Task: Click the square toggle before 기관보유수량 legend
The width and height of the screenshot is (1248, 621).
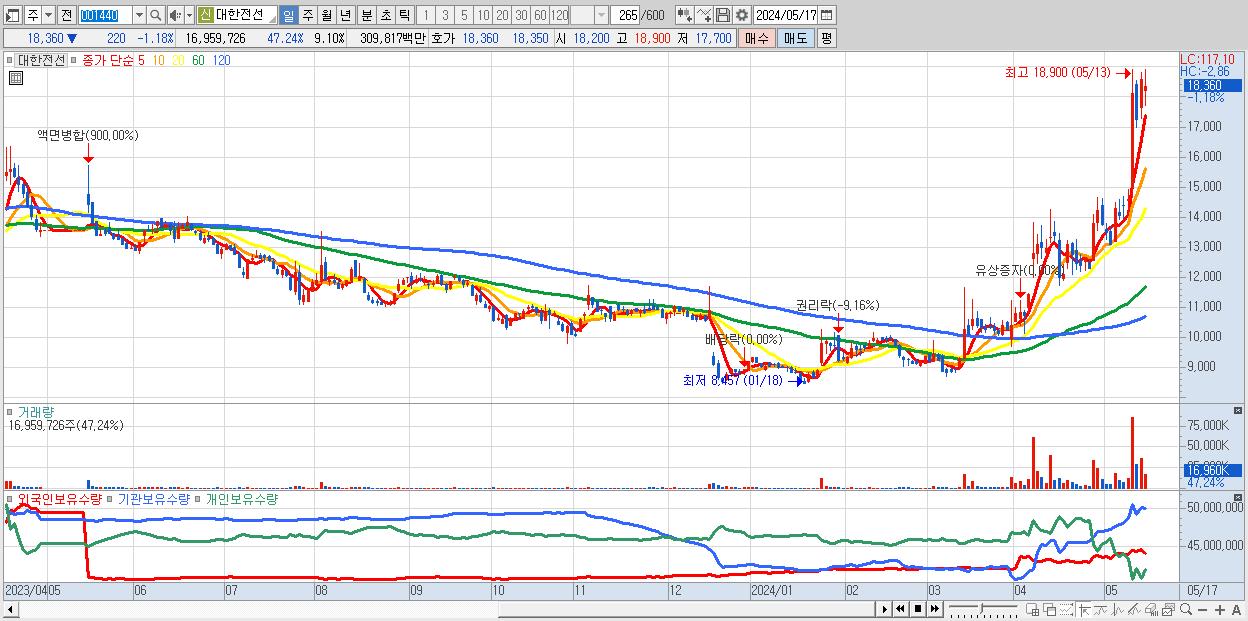Action: point(111,498)
